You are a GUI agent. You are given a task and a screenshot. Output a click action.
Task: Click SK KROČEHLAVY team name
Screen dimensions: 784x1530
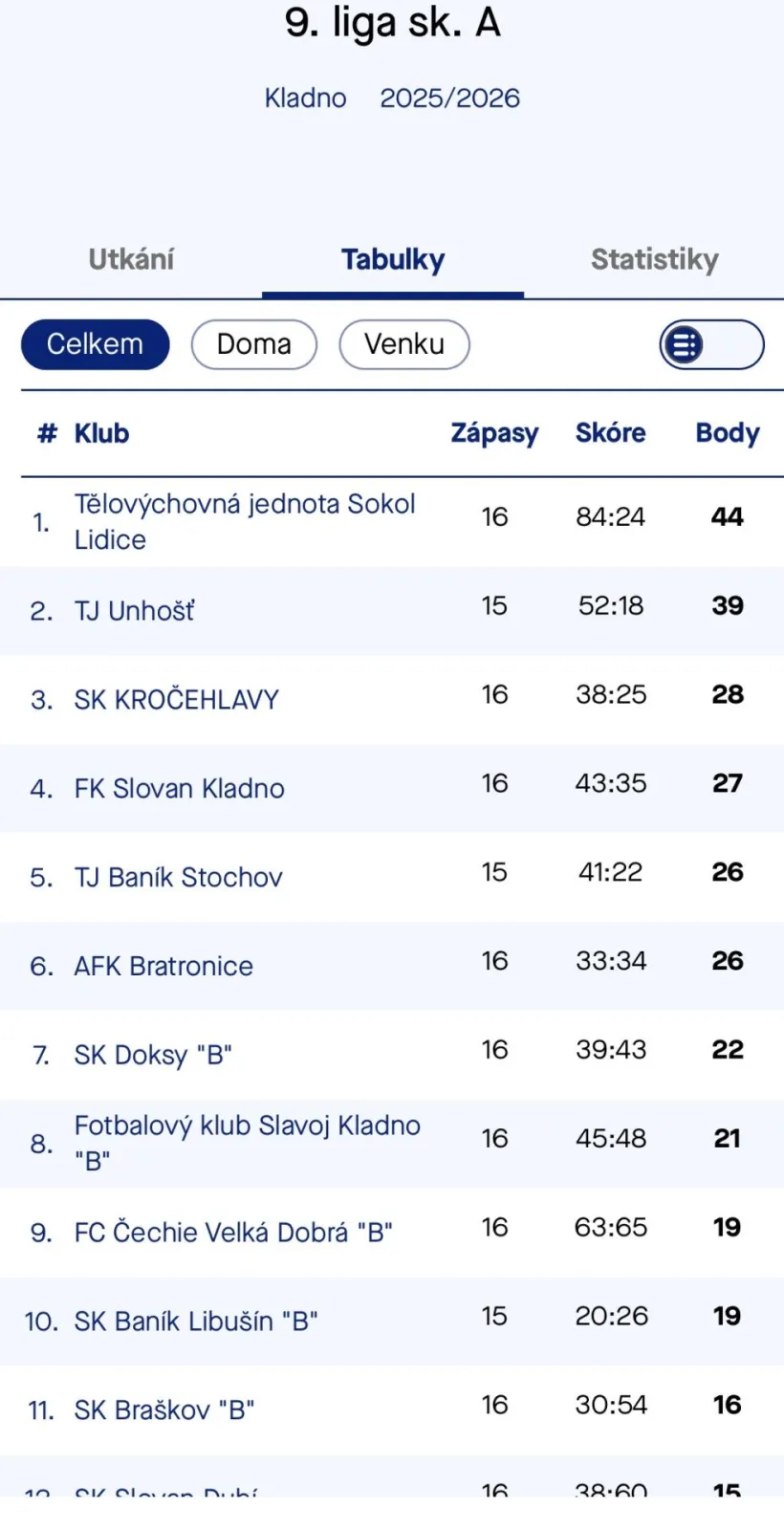(x=177, y=699)
